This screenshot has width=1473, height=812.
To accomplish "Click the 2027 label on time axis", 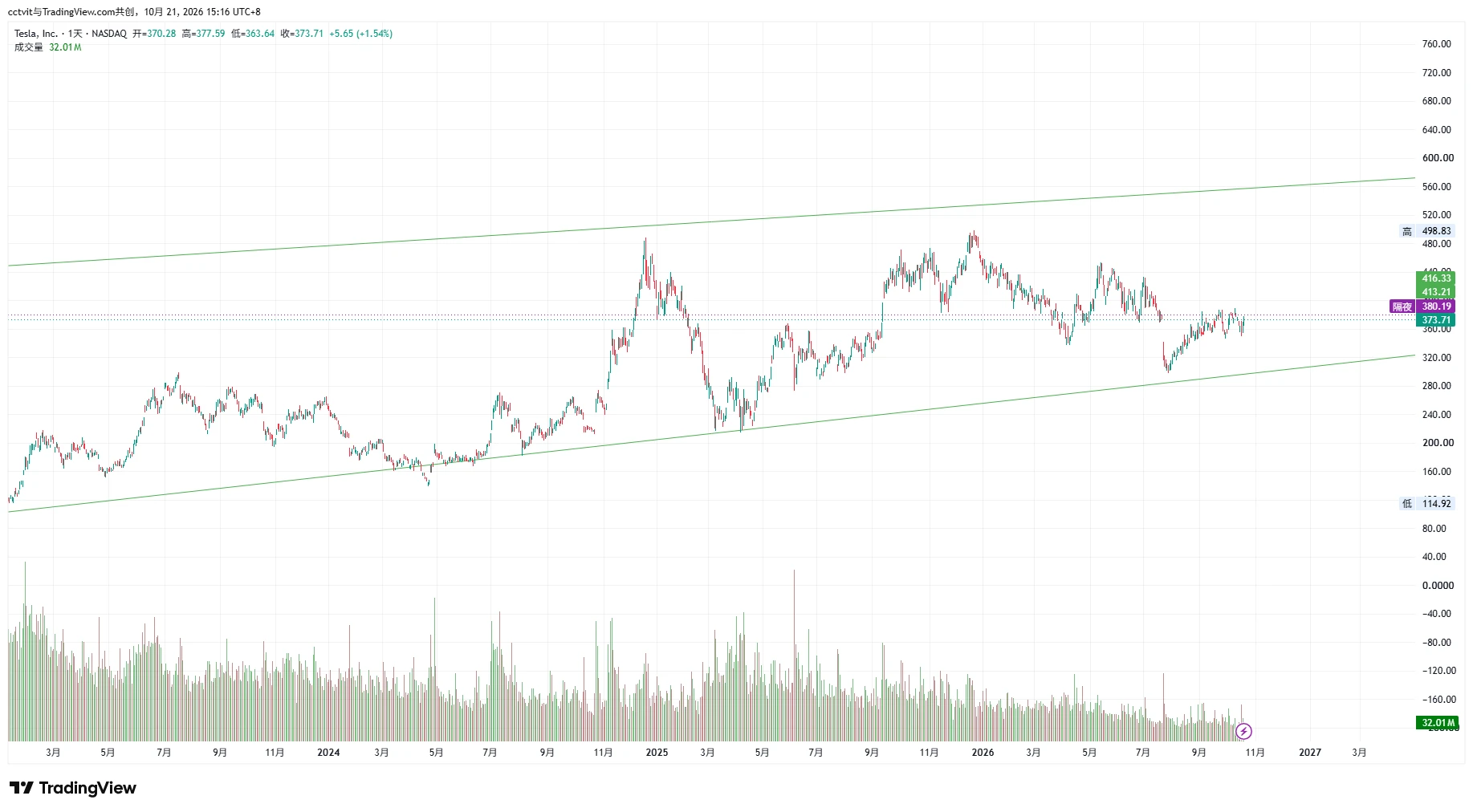I will (1310, 753).
